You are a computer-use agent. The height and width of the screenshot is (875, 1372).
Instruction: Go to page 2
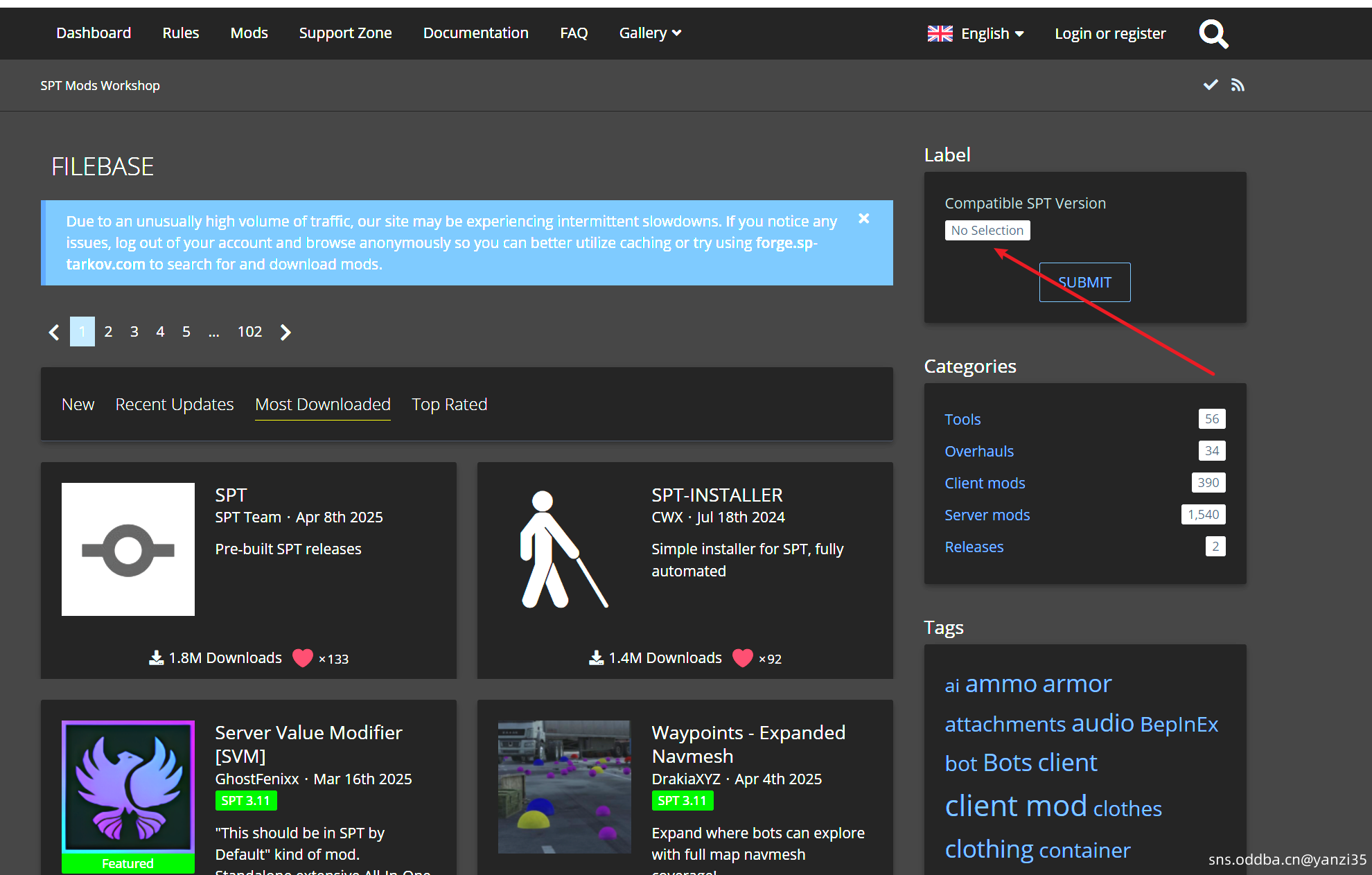click(108, 332)
